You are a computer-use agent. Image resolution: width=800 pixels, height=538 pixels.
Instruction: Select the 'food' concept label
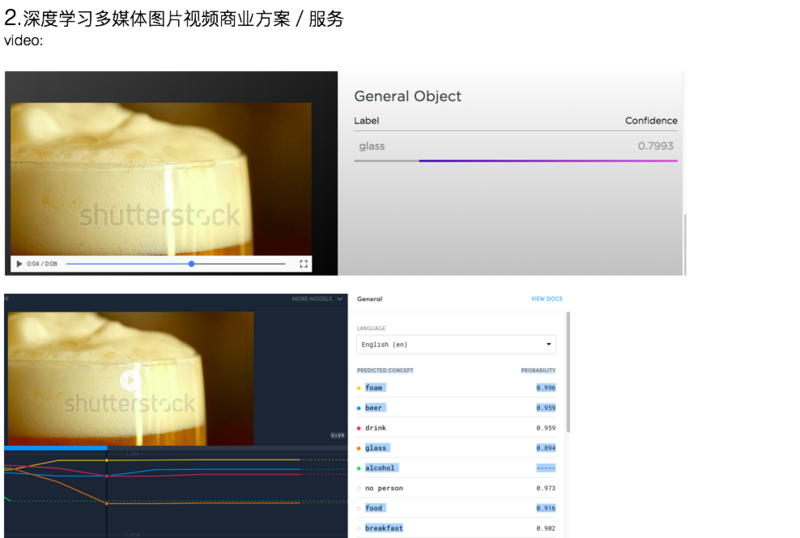374,508
